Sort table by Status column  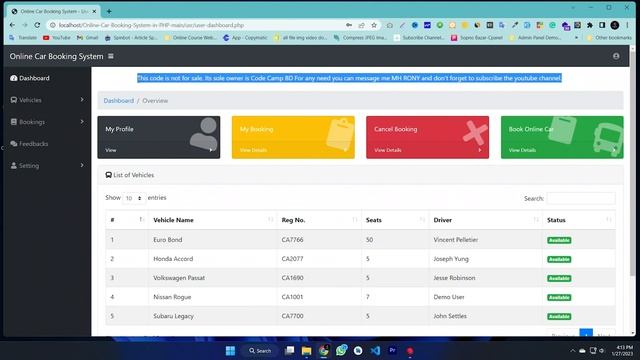tap(579, 220)
